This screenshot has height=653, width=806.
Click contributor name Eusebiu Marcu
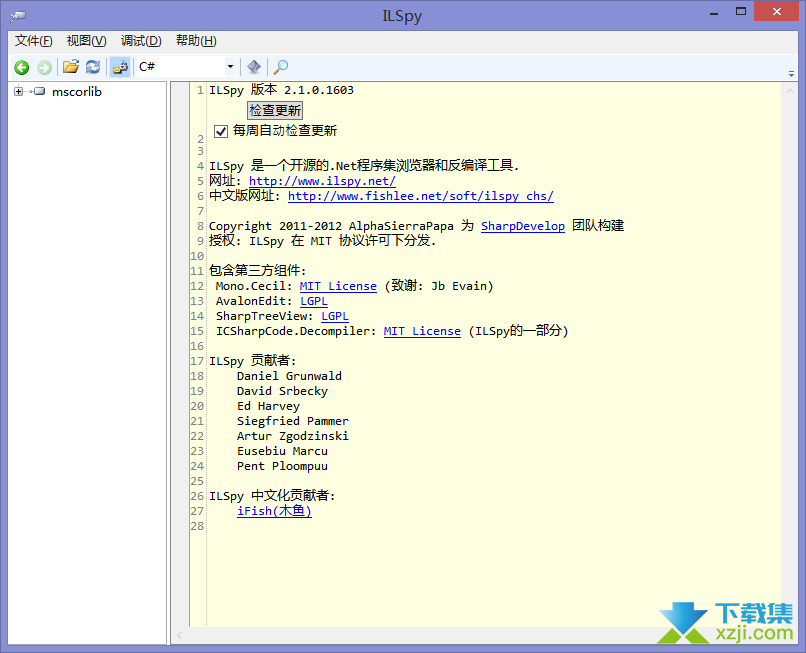coord(282,451)
